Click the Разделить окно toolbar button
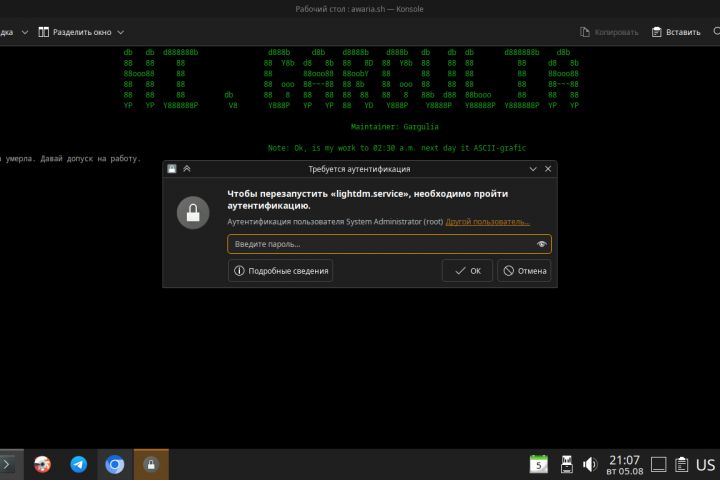 (75, 32)
